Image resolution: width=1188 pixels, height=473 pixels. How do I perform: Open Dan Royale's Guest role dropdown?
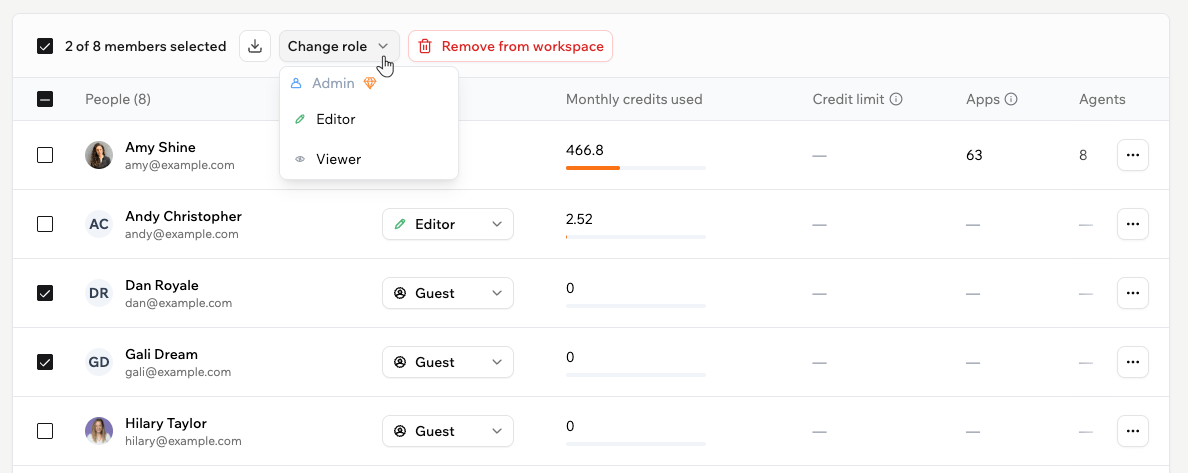[x=448, y=293]
